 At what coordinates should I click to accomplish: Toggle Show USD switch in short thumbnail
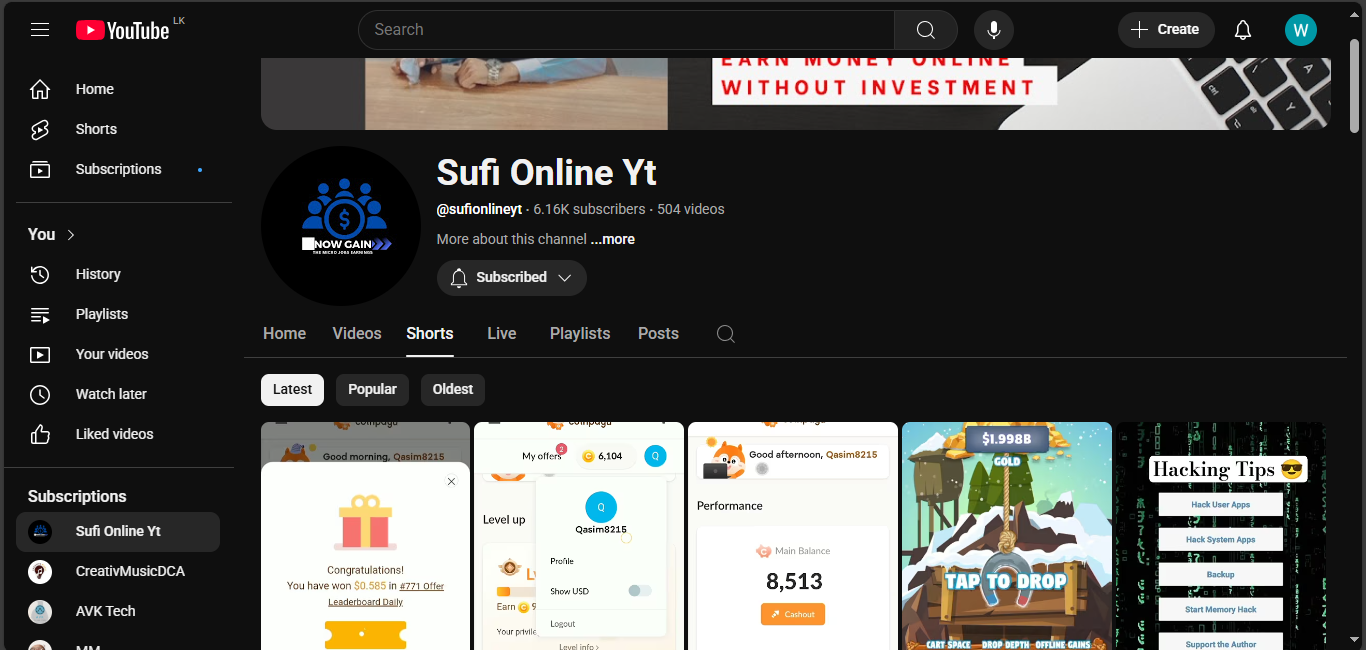point(640,591)
